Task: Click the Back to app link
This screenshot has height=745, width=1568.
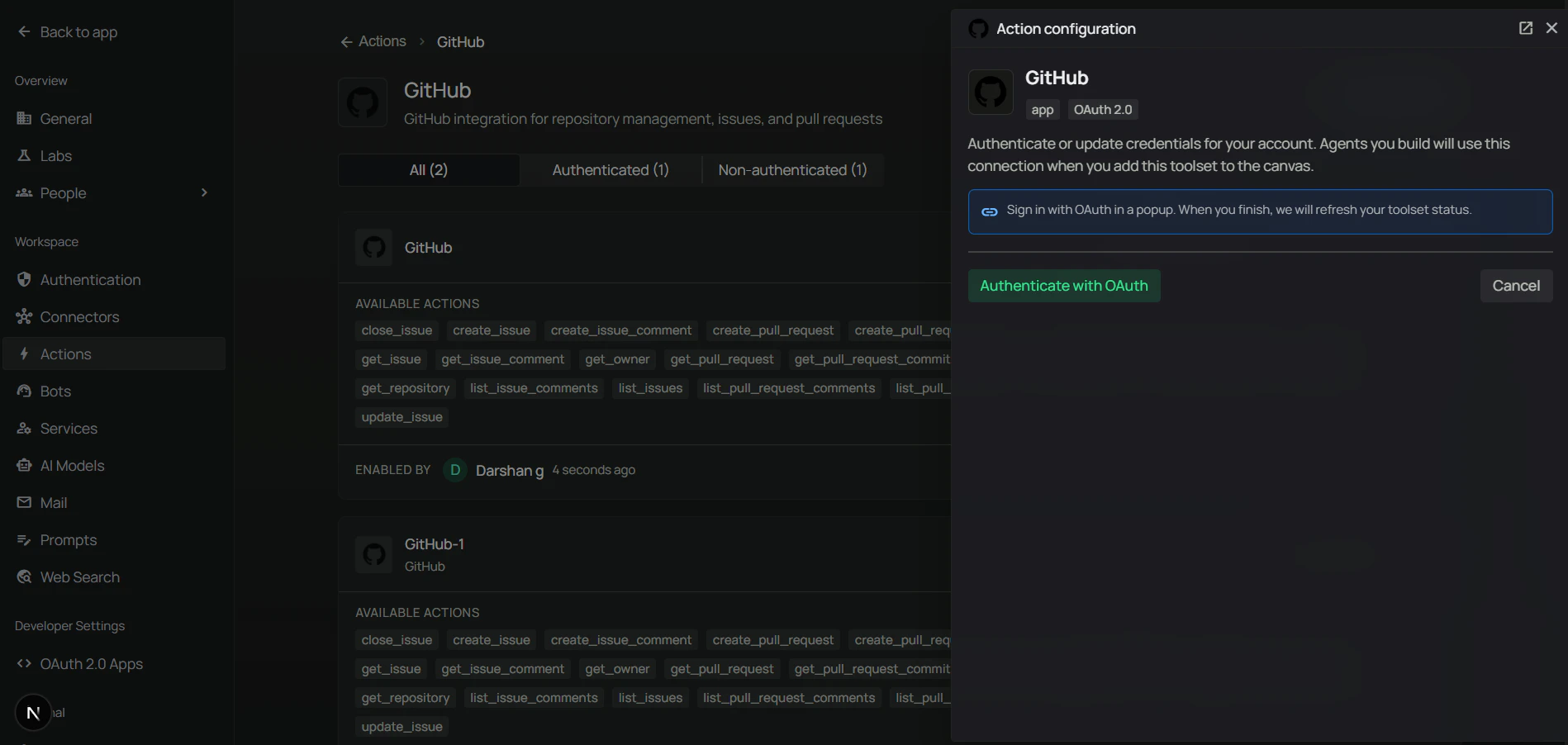Action: pyautogui.click(x=78, y=32)
